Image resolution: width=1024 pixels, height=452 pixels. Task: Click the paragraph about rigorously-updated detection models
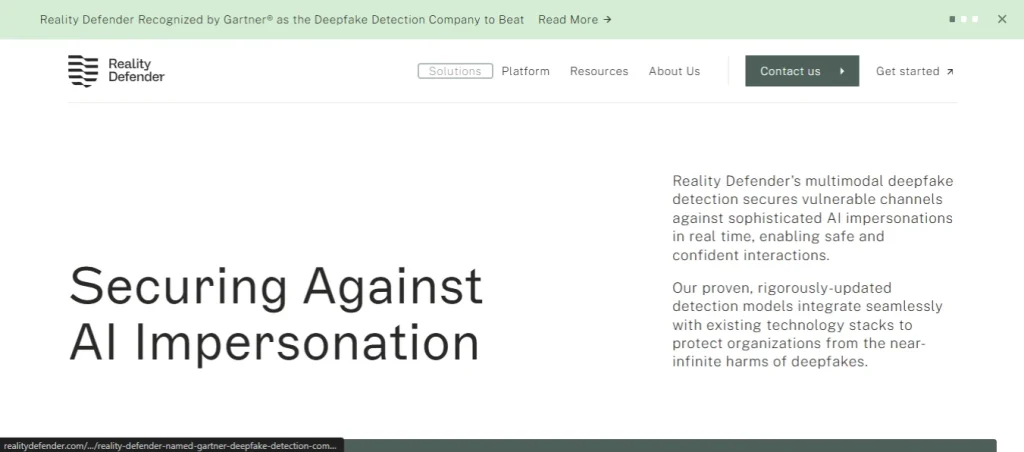coord(807,325)
